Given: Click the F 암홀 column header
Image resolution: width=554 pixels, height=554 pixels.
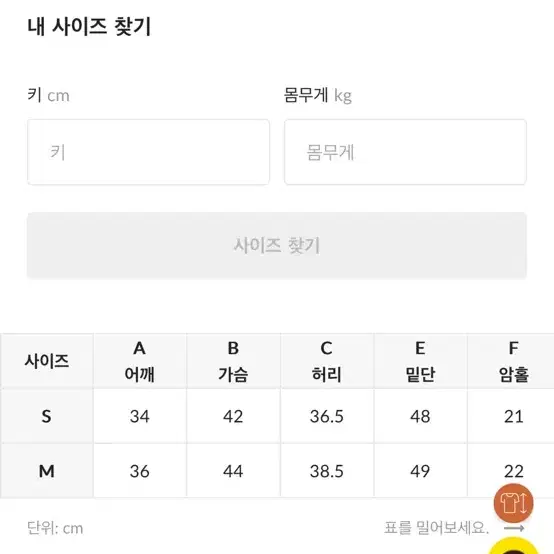Looking at the screenshot, I should 511,361.
